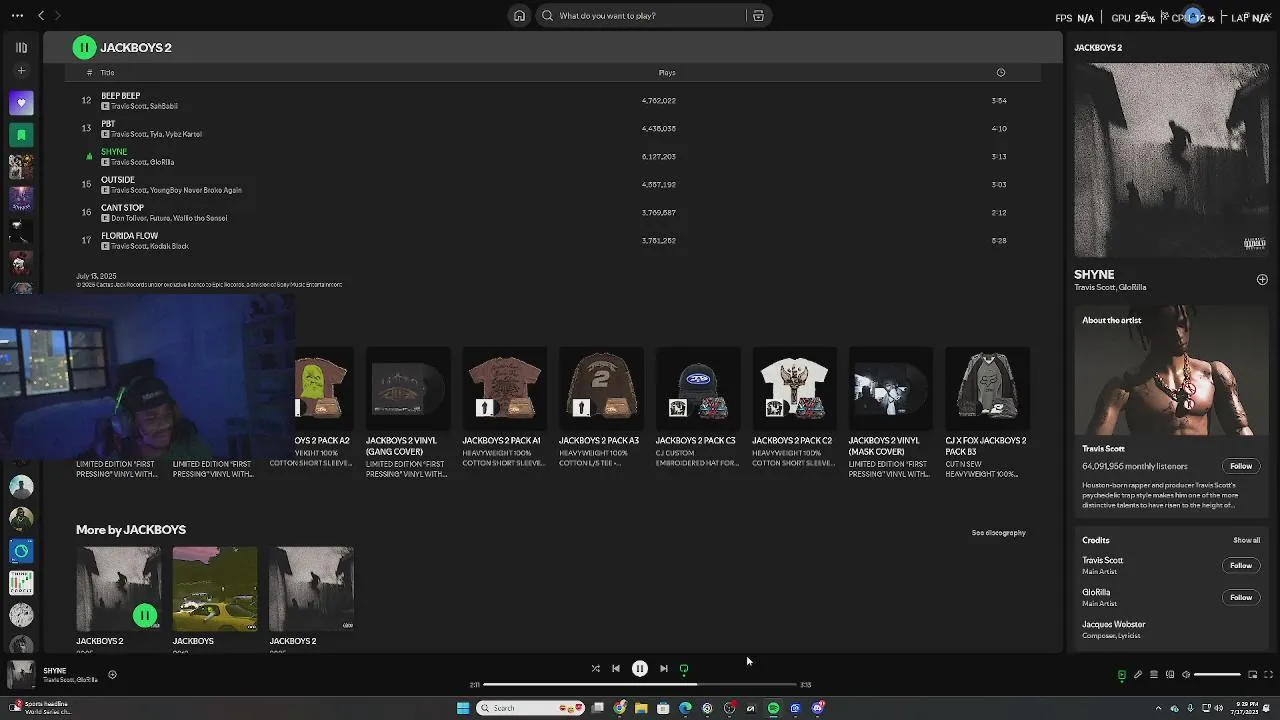Open JACKBOYS 2 PACK A1 merch item

(505, 411)
